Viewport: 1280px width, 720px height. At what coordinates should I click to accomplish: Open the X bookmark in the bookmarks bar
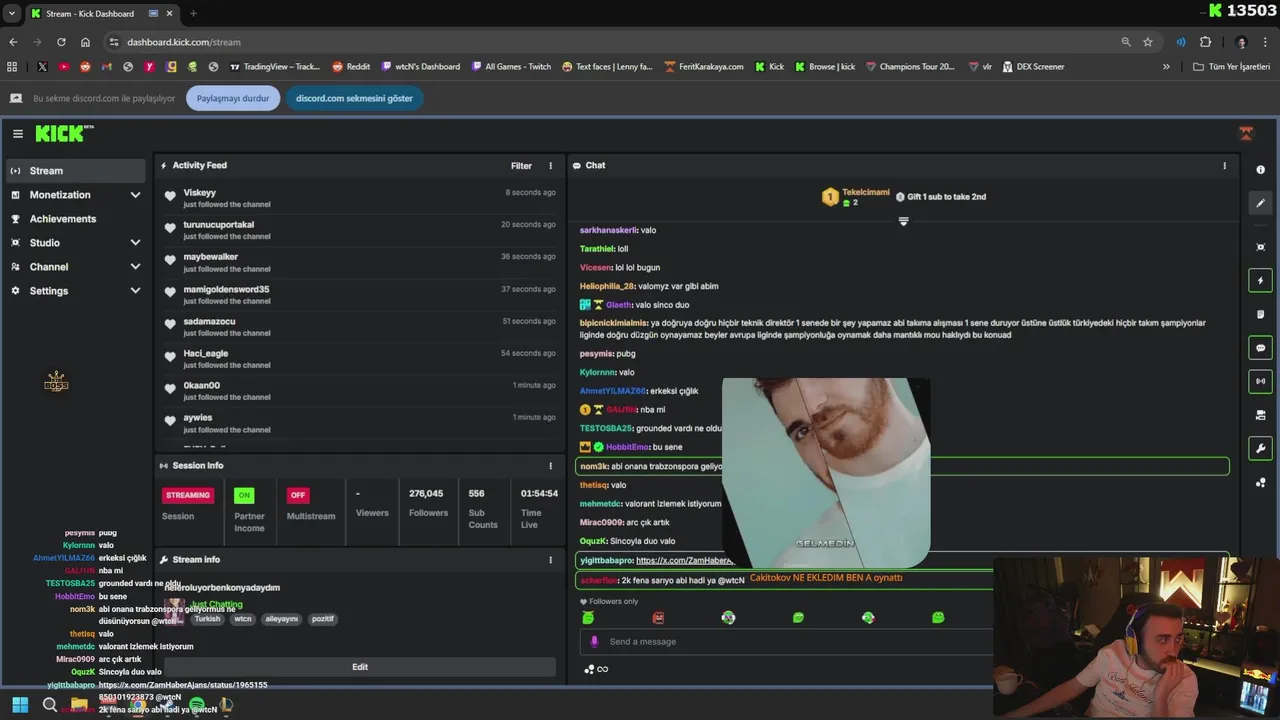point(42,67)
